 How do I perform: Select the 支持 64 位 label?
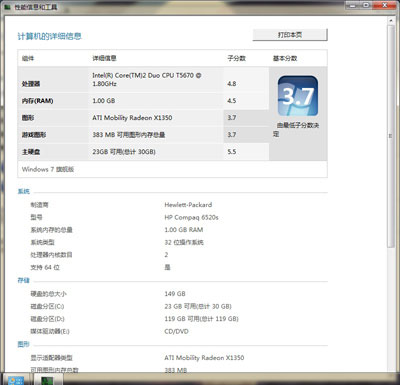[x=45, y=267]
